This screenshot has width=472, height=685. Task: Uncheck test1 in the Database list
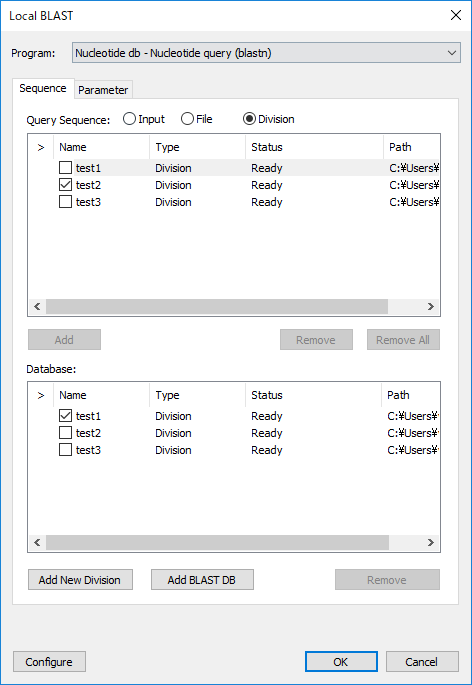[x=65, y=415]
